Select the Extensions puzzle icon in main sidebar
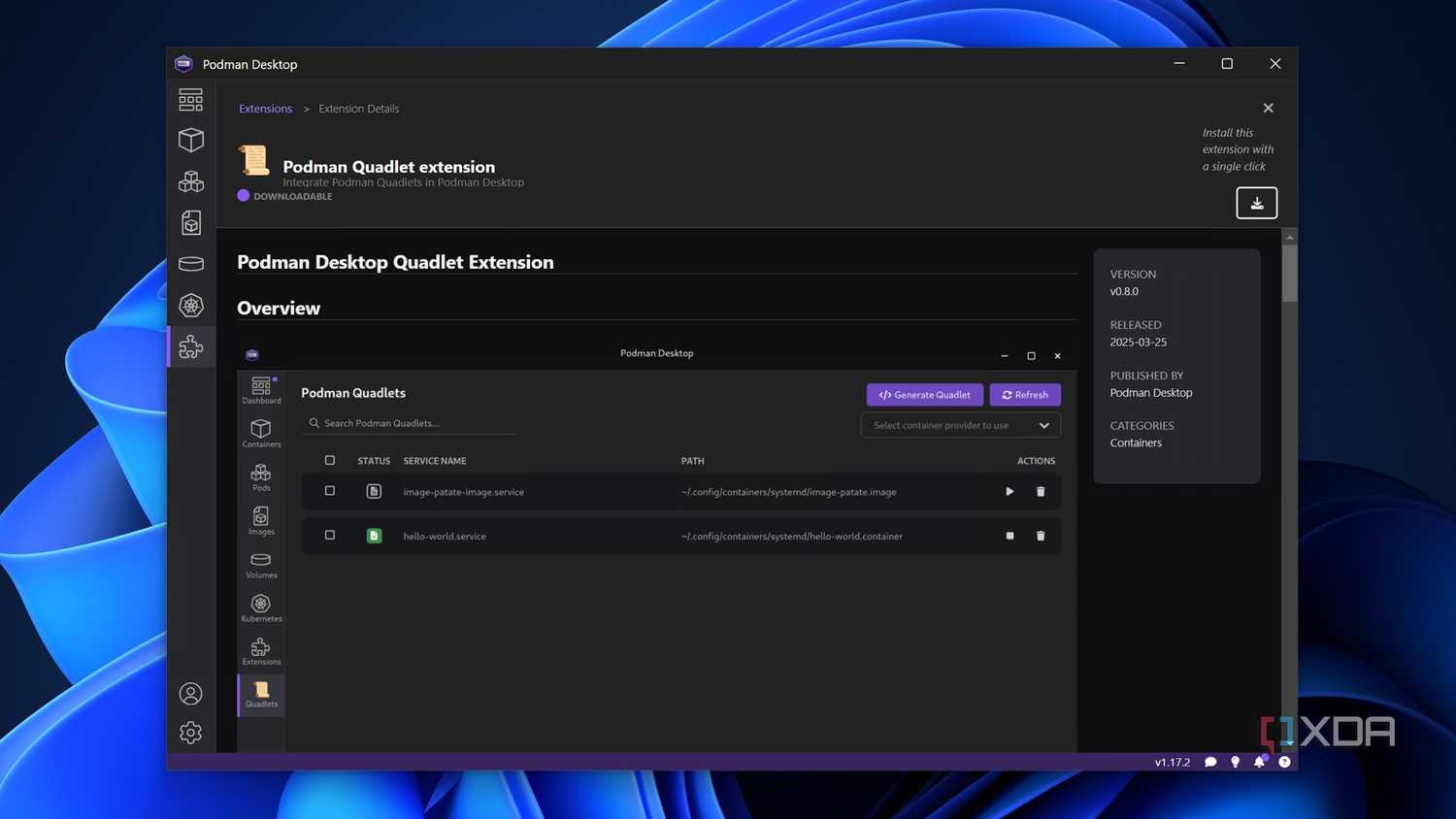1456x819 pixels. click(x=191, y=346)
